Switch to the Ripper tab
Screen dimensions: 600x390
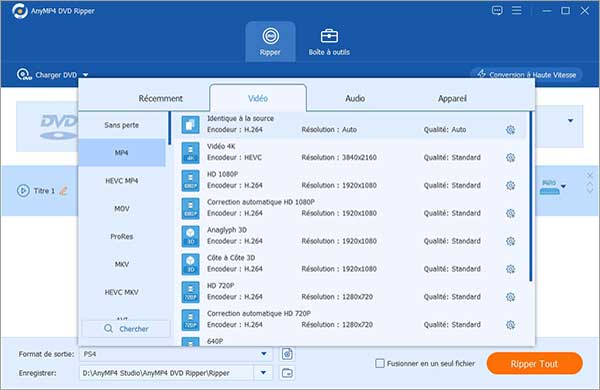pyautogui.click(x=270, y=42)
